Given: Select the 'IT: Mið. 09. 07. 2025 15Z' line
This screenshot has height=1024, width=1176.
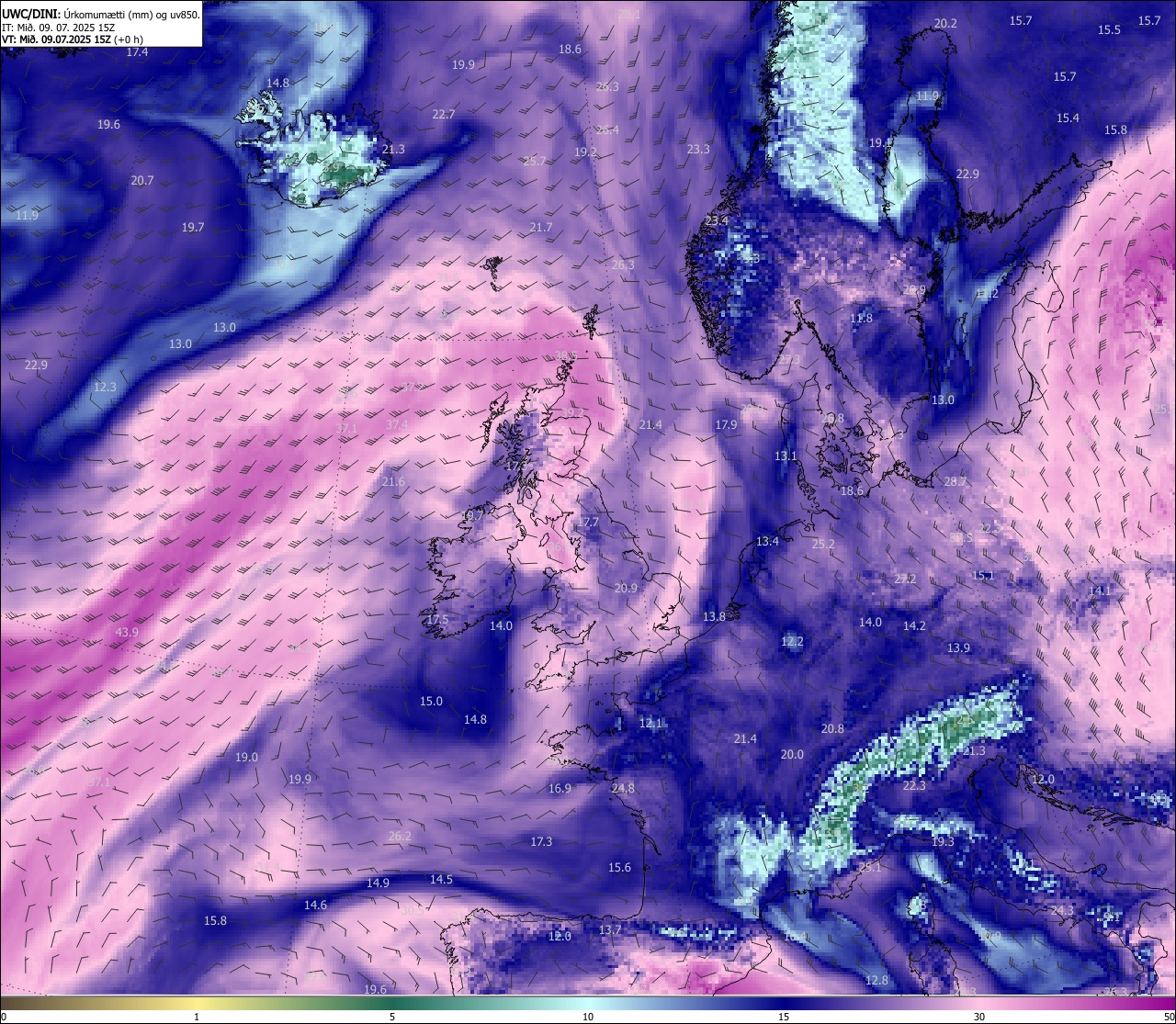Looking at the screenshot, I should tap(59, 28).
